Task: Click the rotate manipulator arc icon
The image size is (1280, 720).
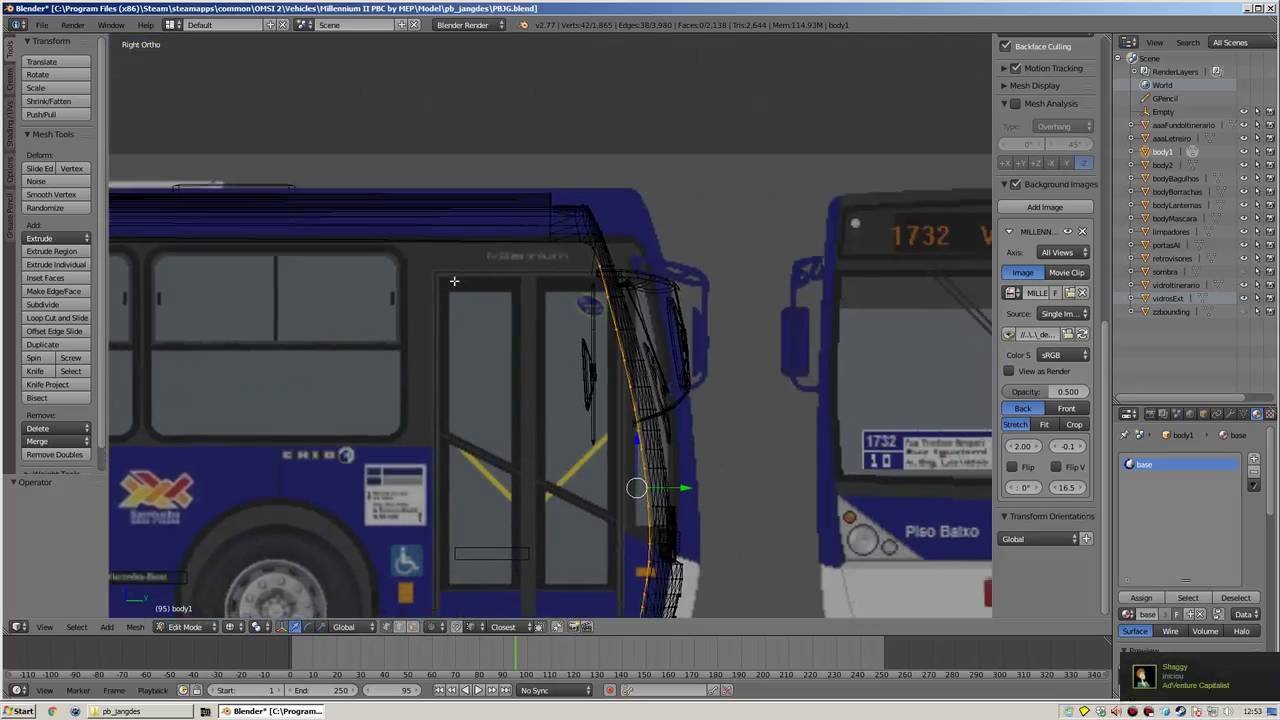Action: [308, 627]
